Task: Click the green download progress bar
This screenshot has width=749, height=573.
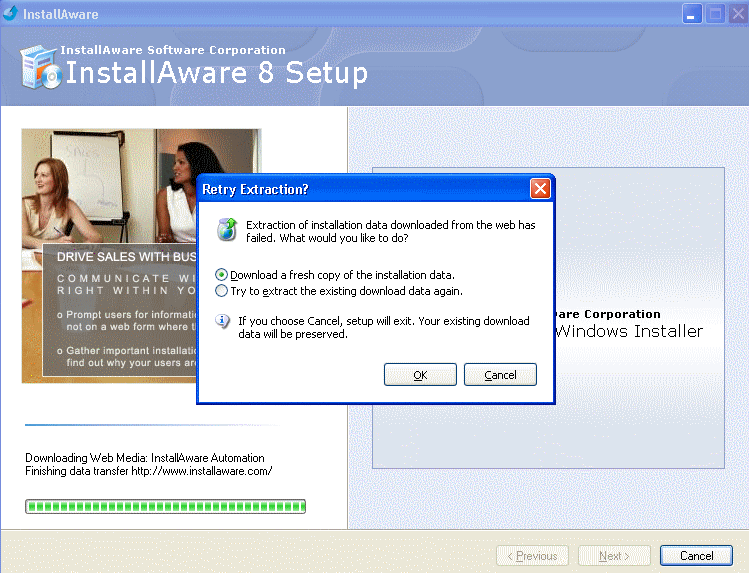Action: (165, 507)
